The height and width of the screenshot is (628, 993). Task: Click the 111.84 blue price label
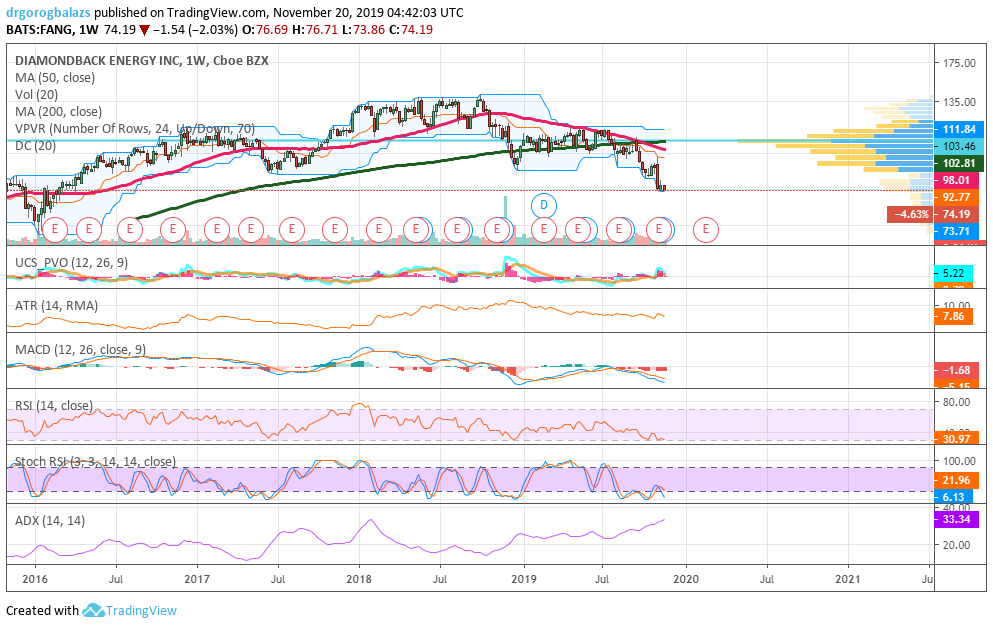pyautogui.click(x=959, y=129)
